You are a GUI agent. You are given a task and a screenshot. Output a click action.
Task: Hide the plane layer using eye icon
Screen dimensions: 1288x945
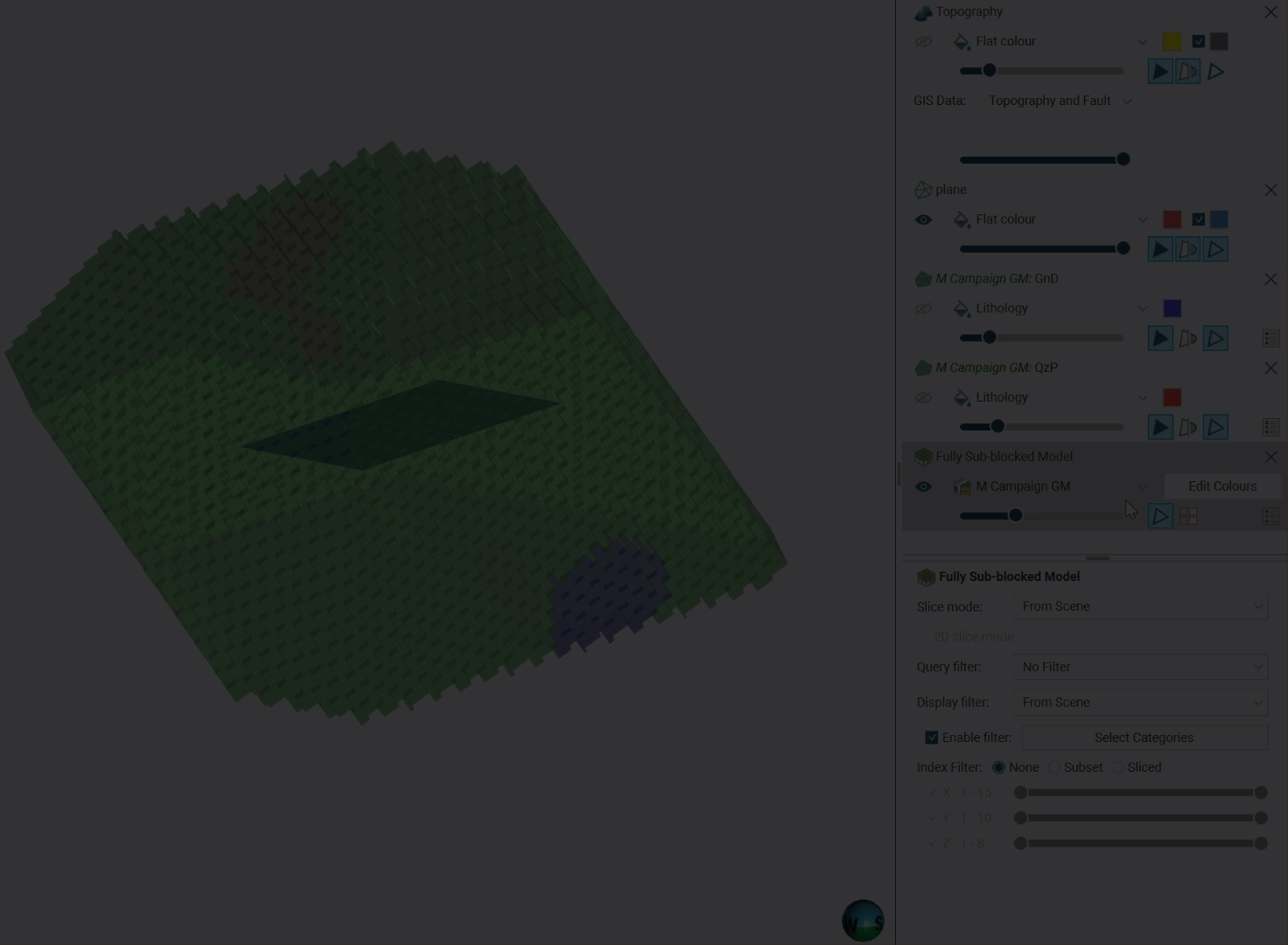[x=923, y=220]
